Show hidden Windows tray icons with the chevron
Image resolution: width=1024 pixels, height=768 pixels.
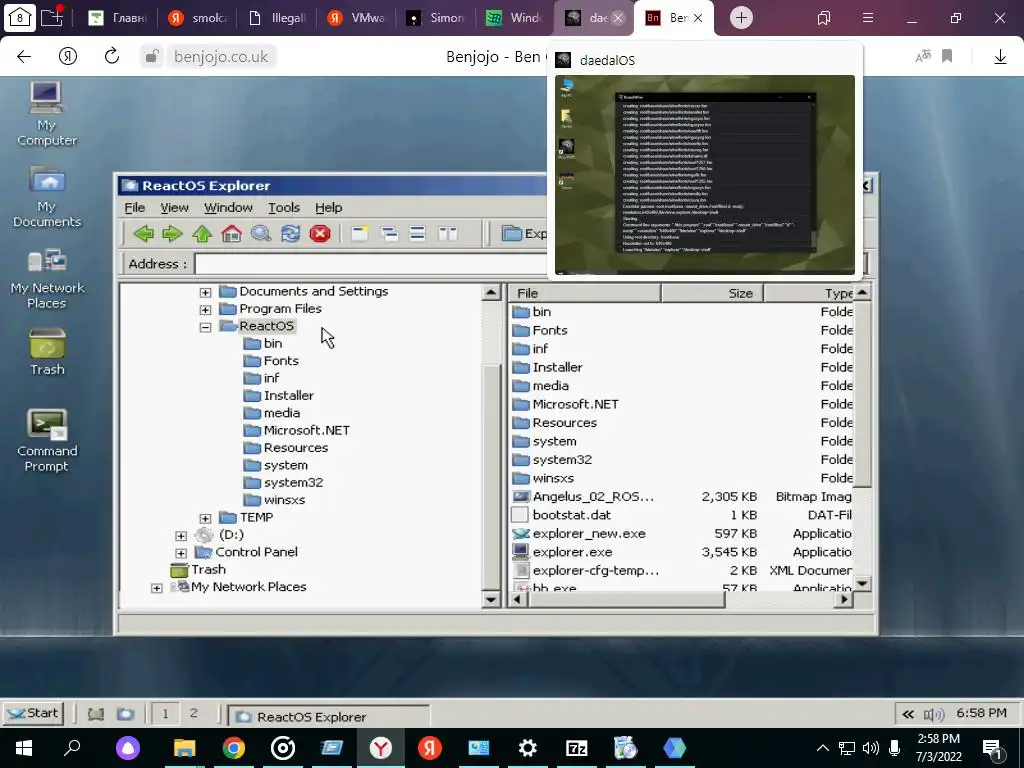823,748
